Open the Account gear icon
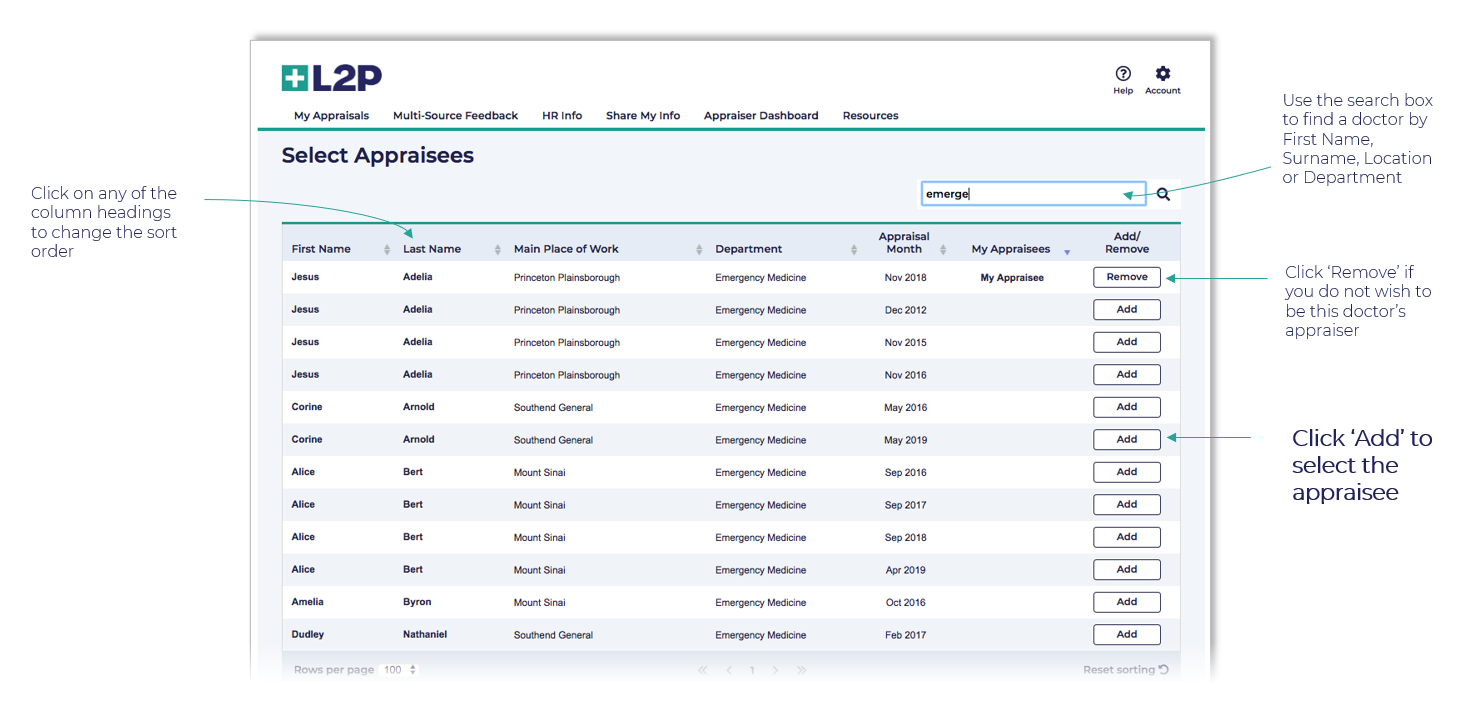 [x=1162, y=74]
